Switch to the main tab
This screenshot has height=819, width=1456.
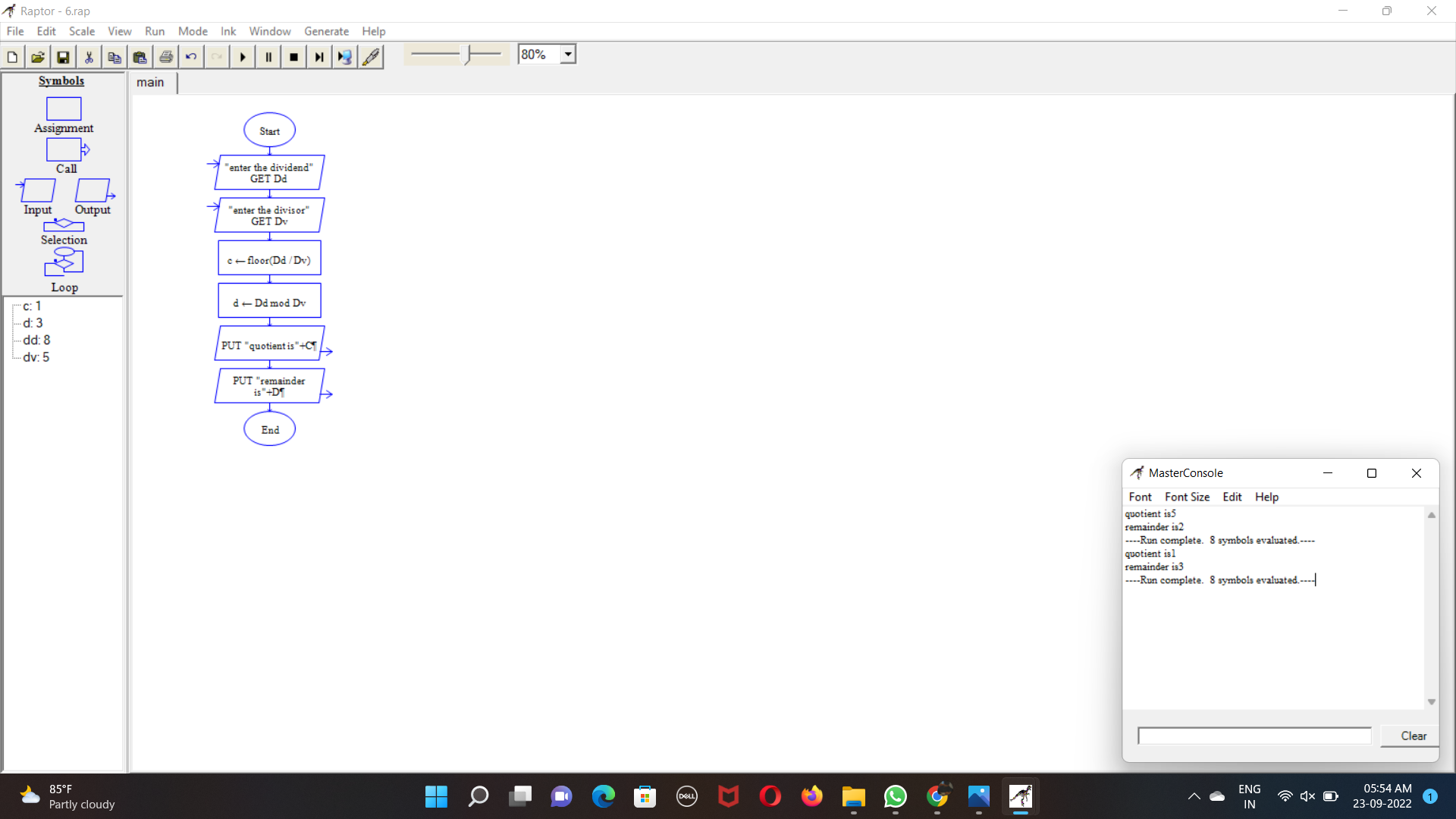(x=150, y=83)
